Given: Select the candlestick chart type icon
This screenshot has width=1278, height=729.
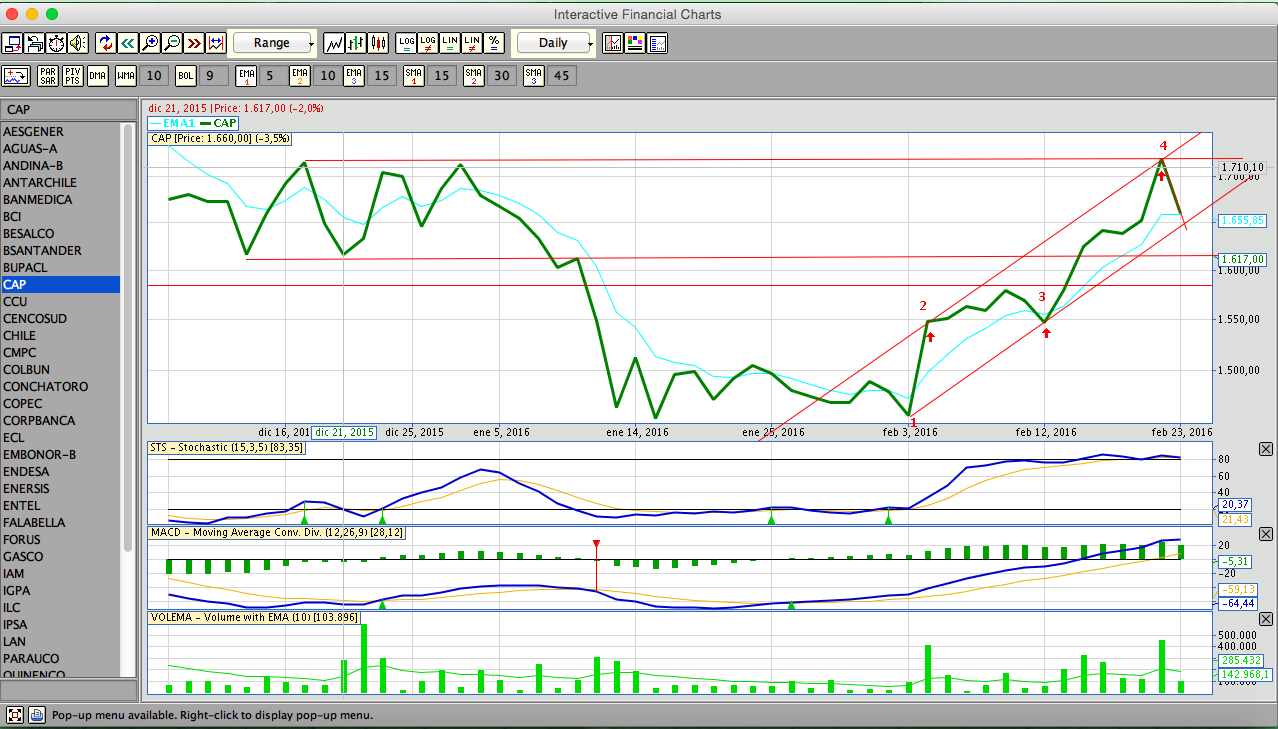Looking at the screenshot, I should click(x=379, y=43).
